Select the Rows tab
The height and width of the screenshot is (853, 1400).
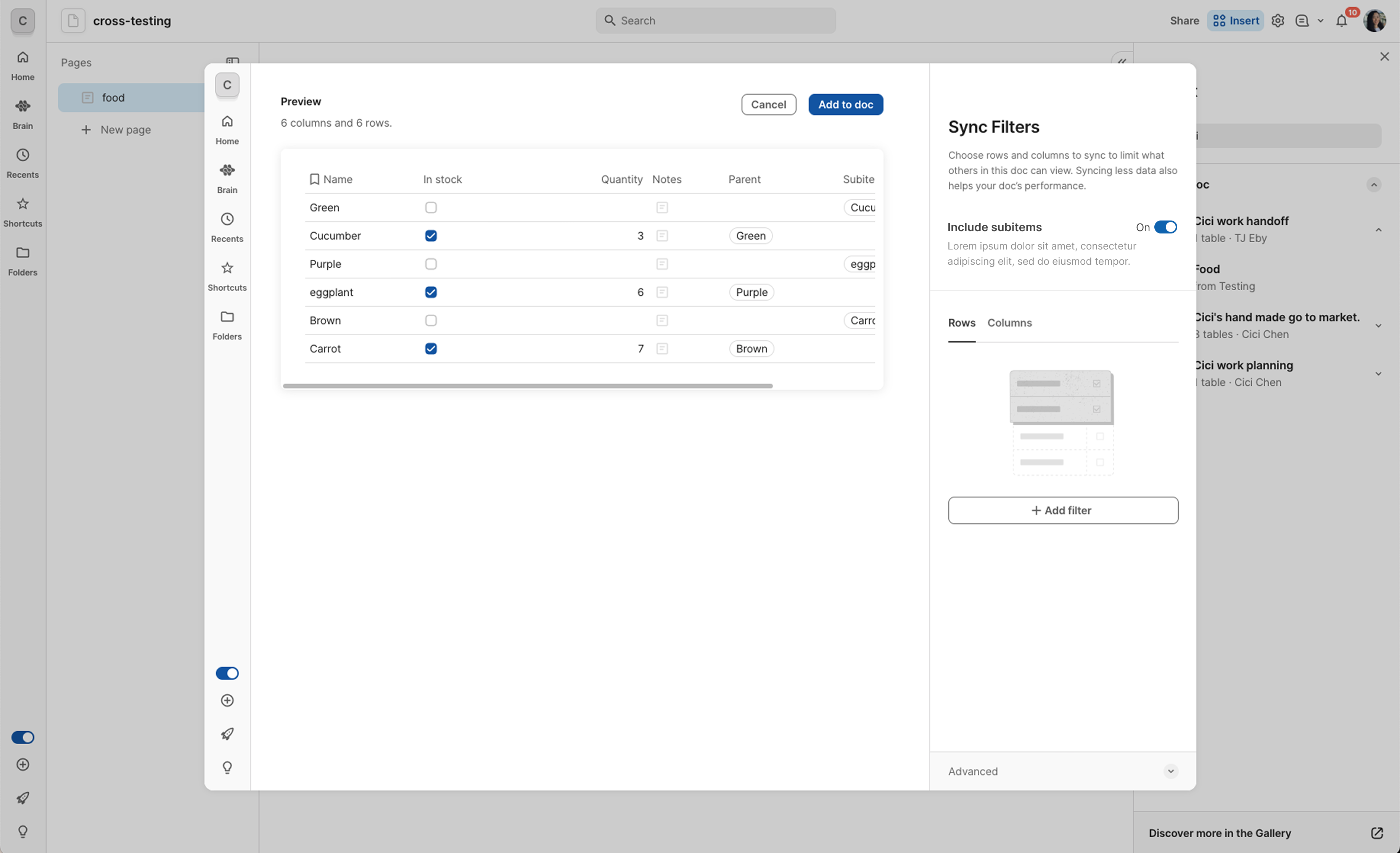coord(961,323)
